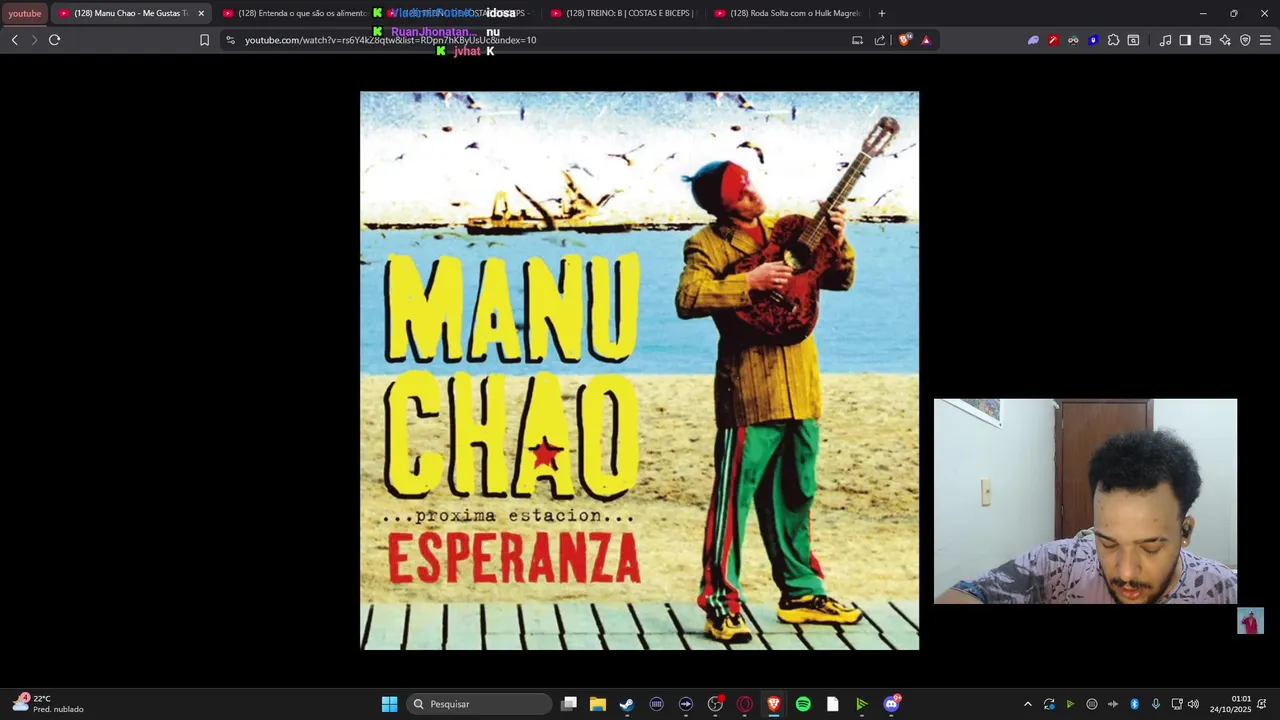
Task: Go back with the browser back arrow
Action: point(14,40)
